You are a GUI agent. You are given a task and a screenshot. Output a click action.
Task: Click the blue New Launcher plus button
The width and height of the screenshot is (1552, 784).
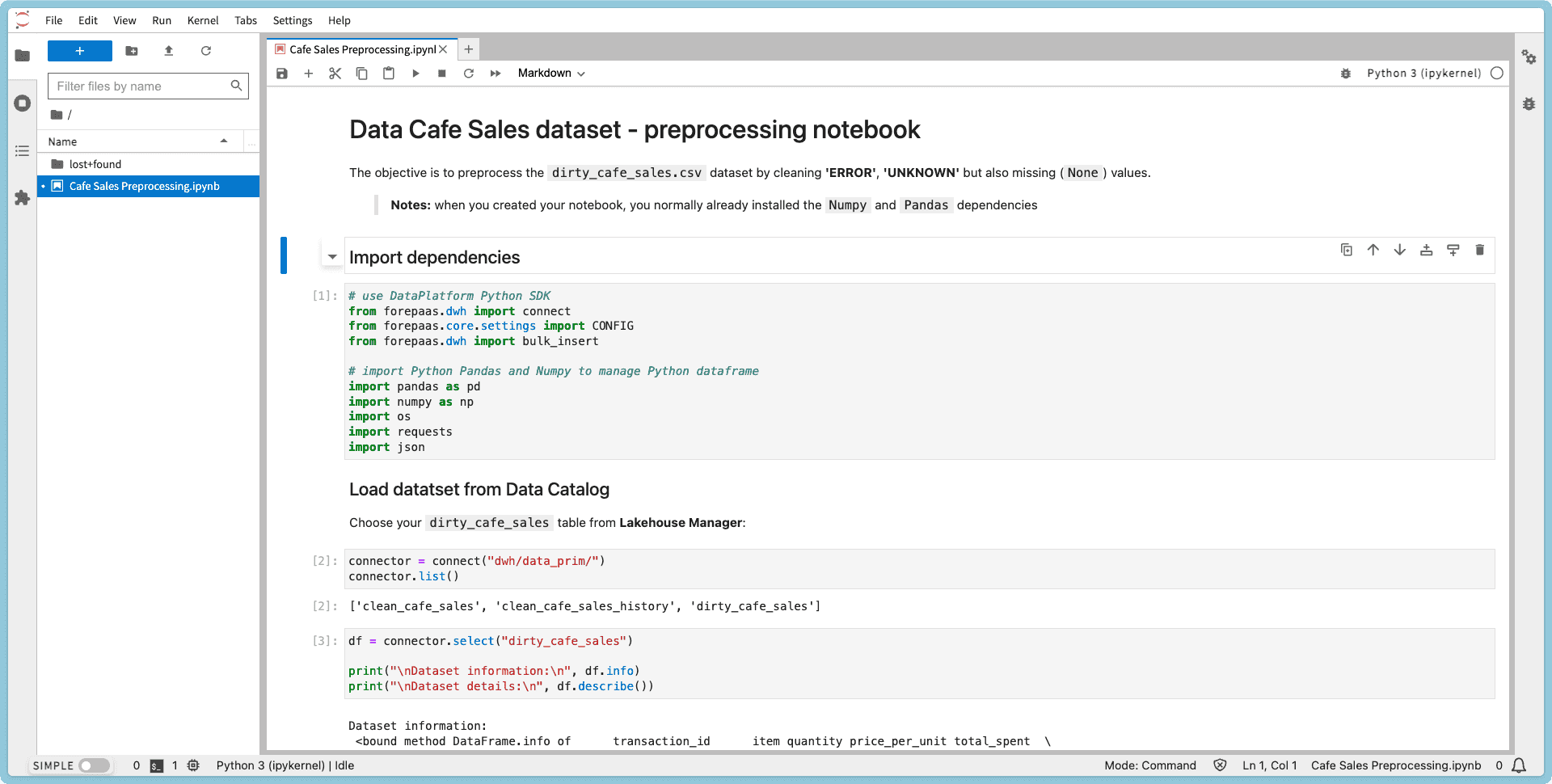click(x=80, y=51)
